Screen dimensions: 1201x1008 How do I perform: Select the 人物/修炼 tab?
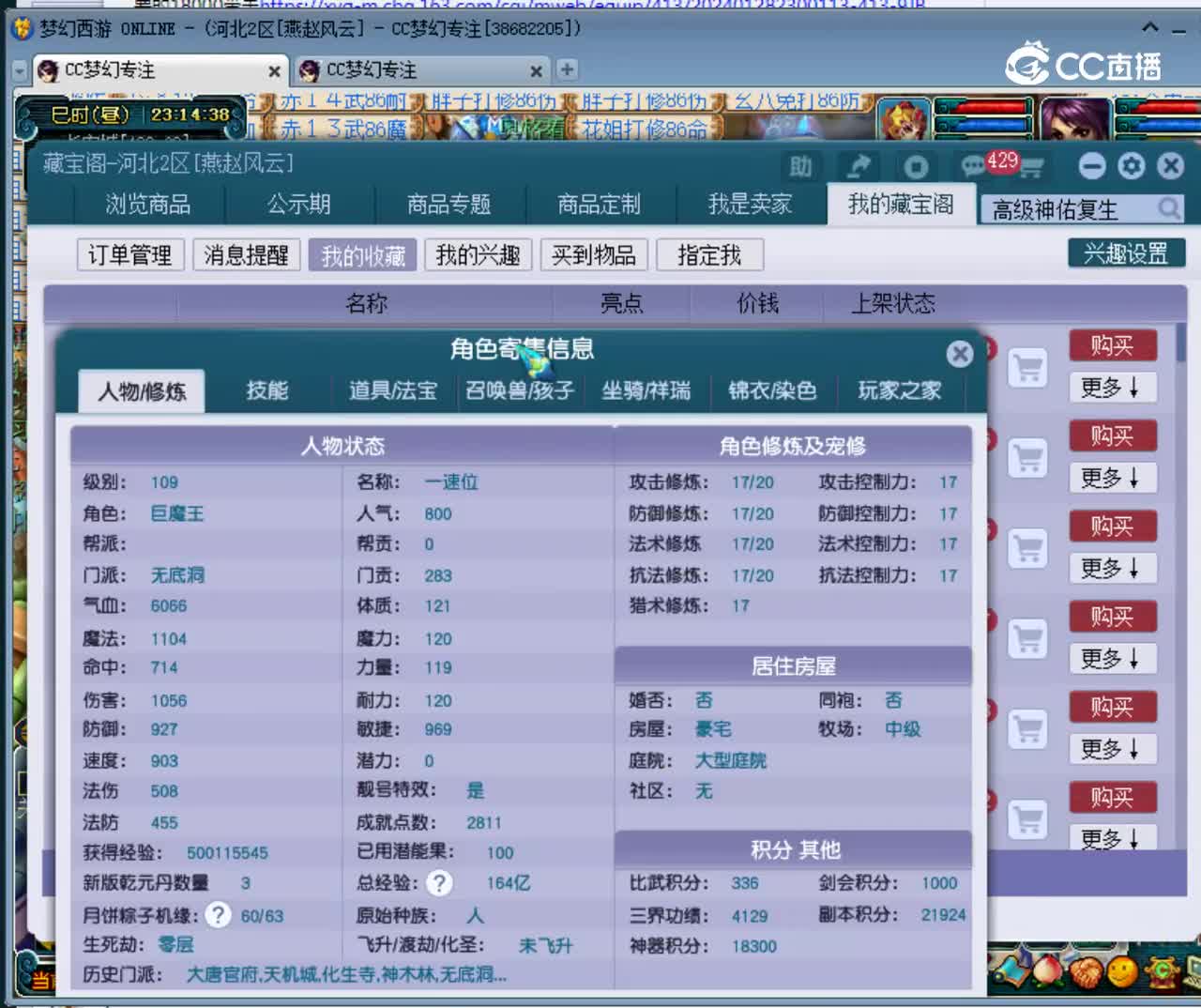coord(143,390)
